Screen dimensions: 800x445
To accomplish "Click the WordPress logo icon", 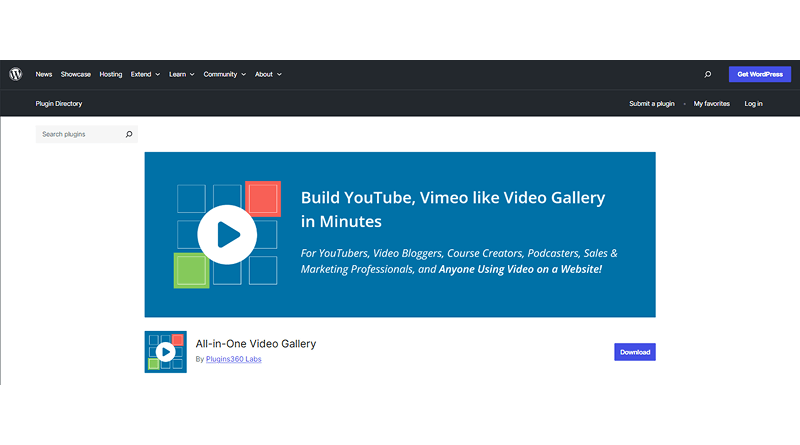I will click(x=16, y=75).
